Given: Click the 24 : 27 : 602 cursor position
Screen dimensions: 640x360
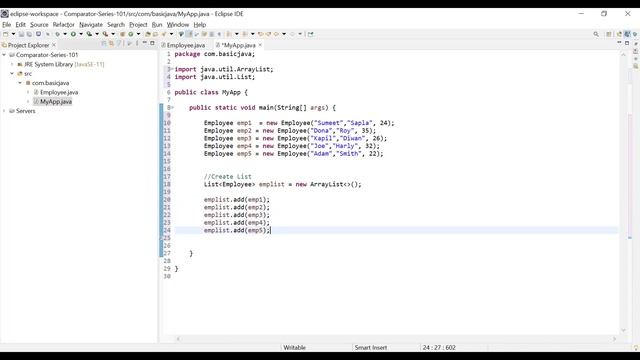Looking at the screenshot, I should click(439, 348).
